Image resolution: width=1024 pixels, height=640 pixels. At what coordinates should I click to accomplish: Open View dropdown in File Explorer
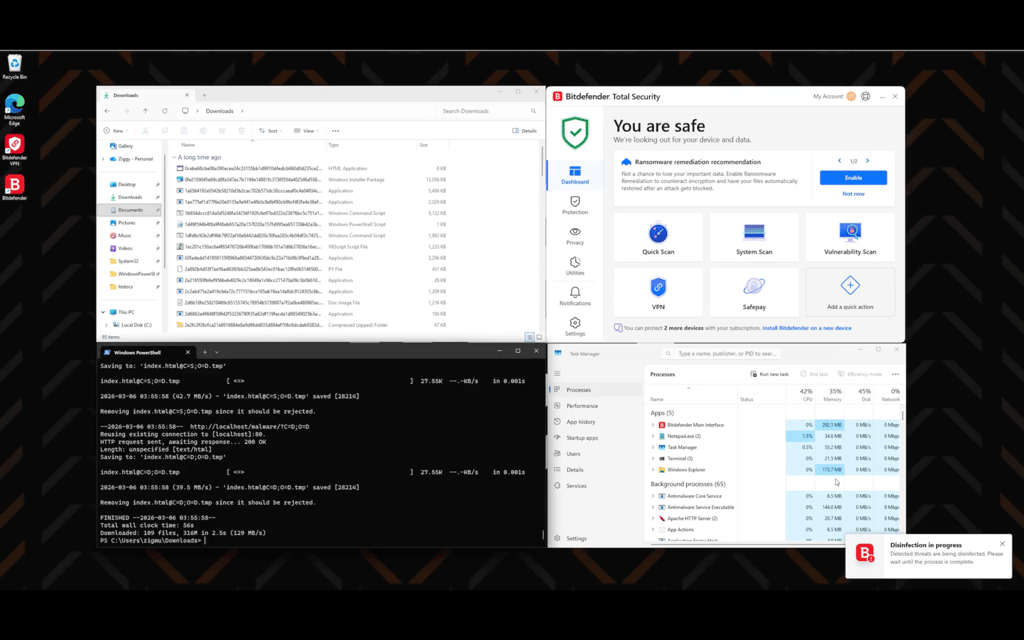306,131
